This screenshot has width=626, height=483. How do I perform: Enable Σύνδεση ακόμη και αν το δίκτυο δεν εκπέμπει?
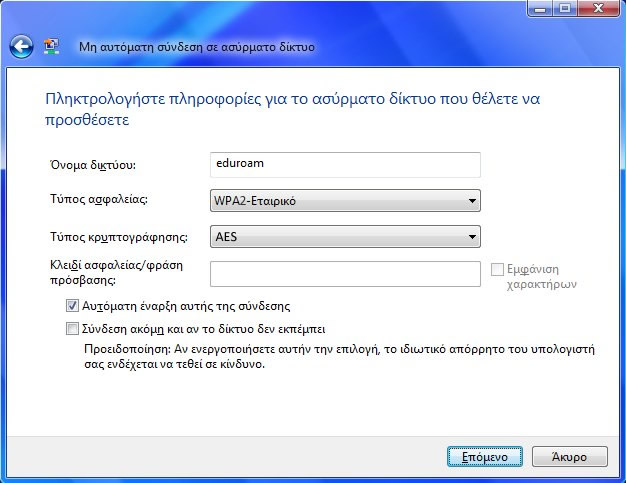click(x=72, y=329)
